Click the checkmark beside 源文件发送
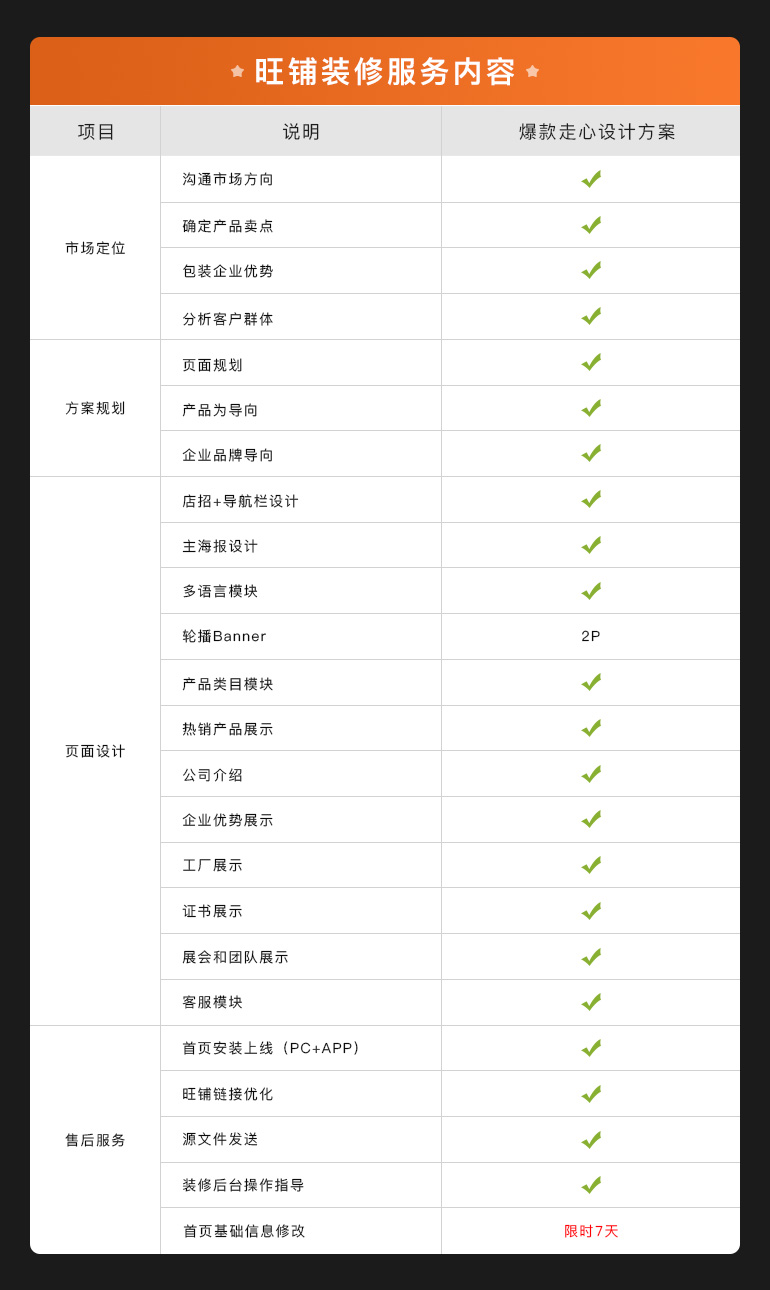 pyautogui.click(x=591, y=1140)
